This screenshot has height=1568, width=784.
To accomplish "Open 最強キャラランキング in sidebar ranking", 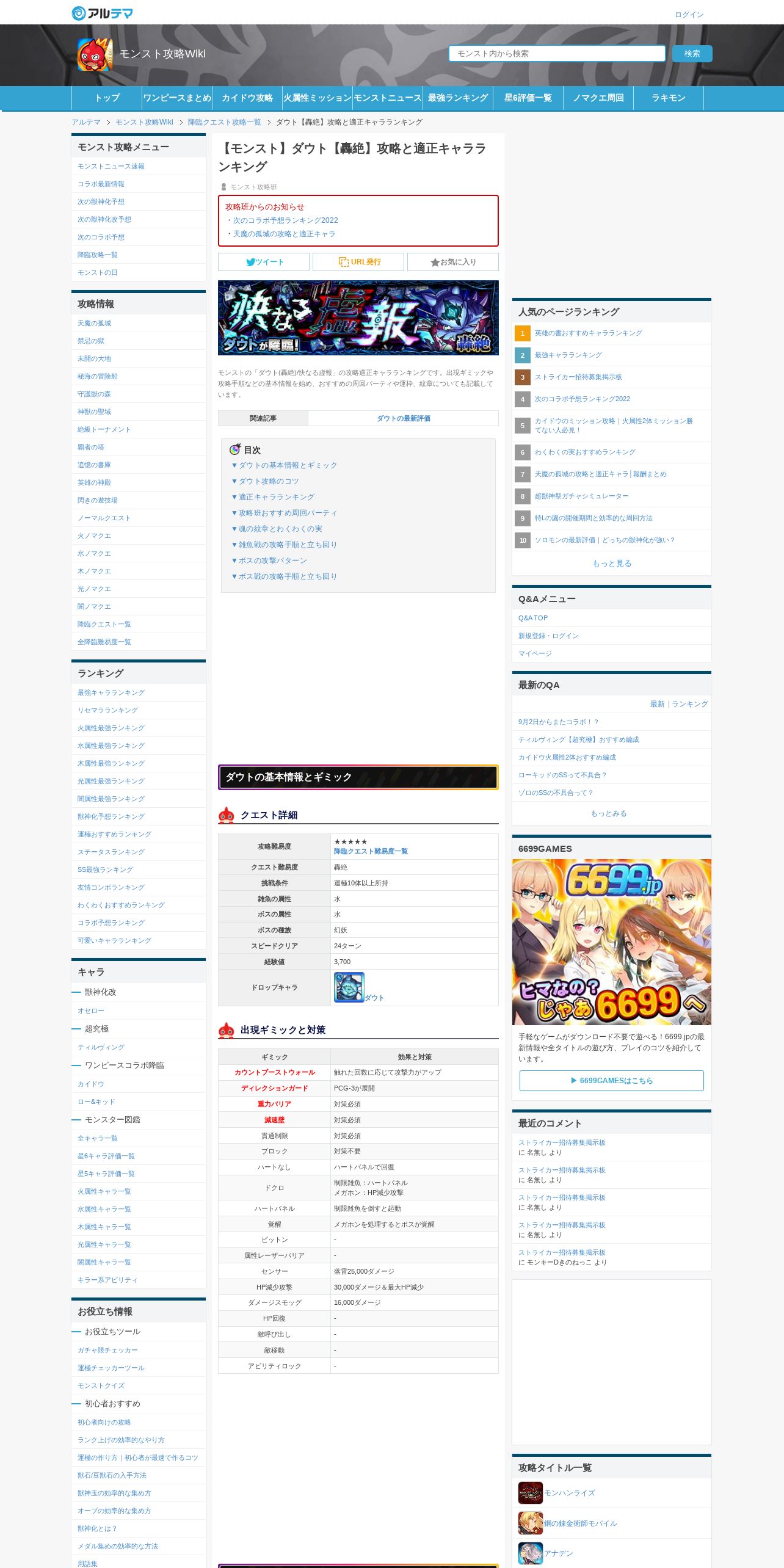I will click(x=111, y=692).
